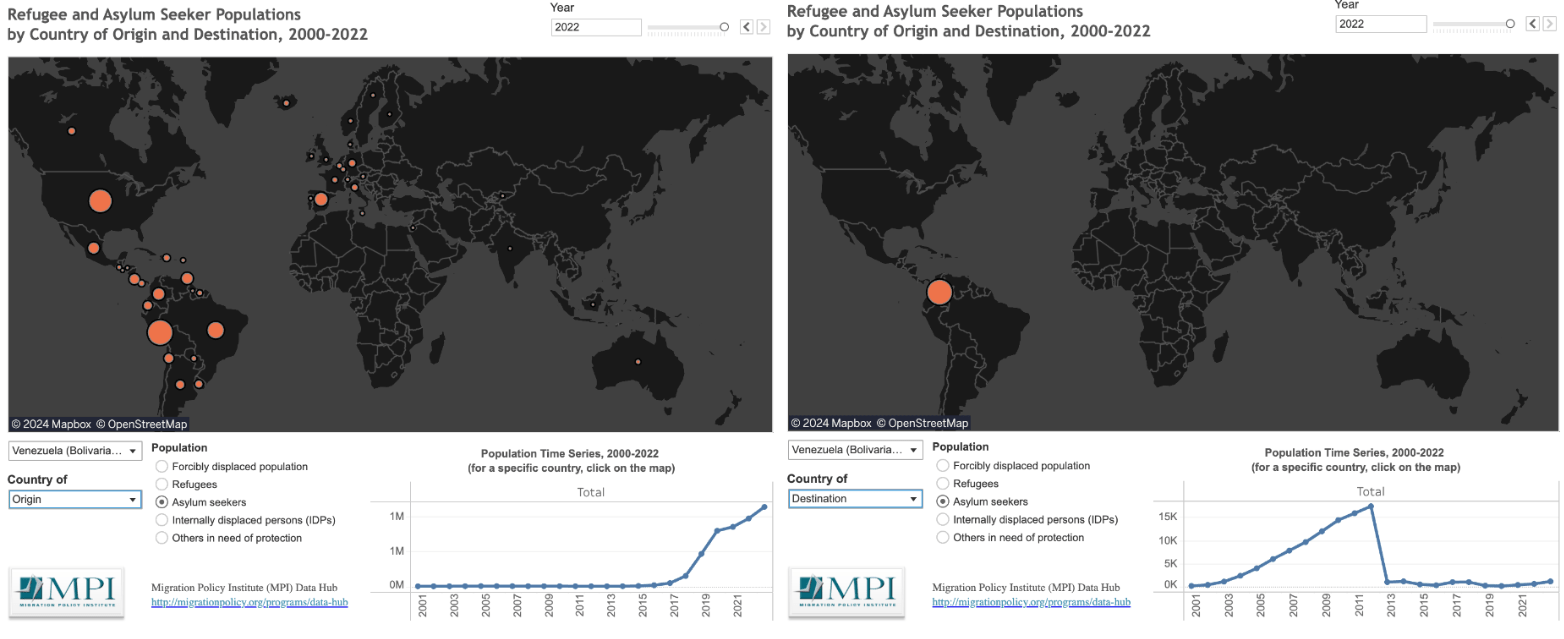This screenshot has width=1564, height=639.
Task: Step forward one year on right dashboard
Action: pyautogui.click(x=1549, y=23)
